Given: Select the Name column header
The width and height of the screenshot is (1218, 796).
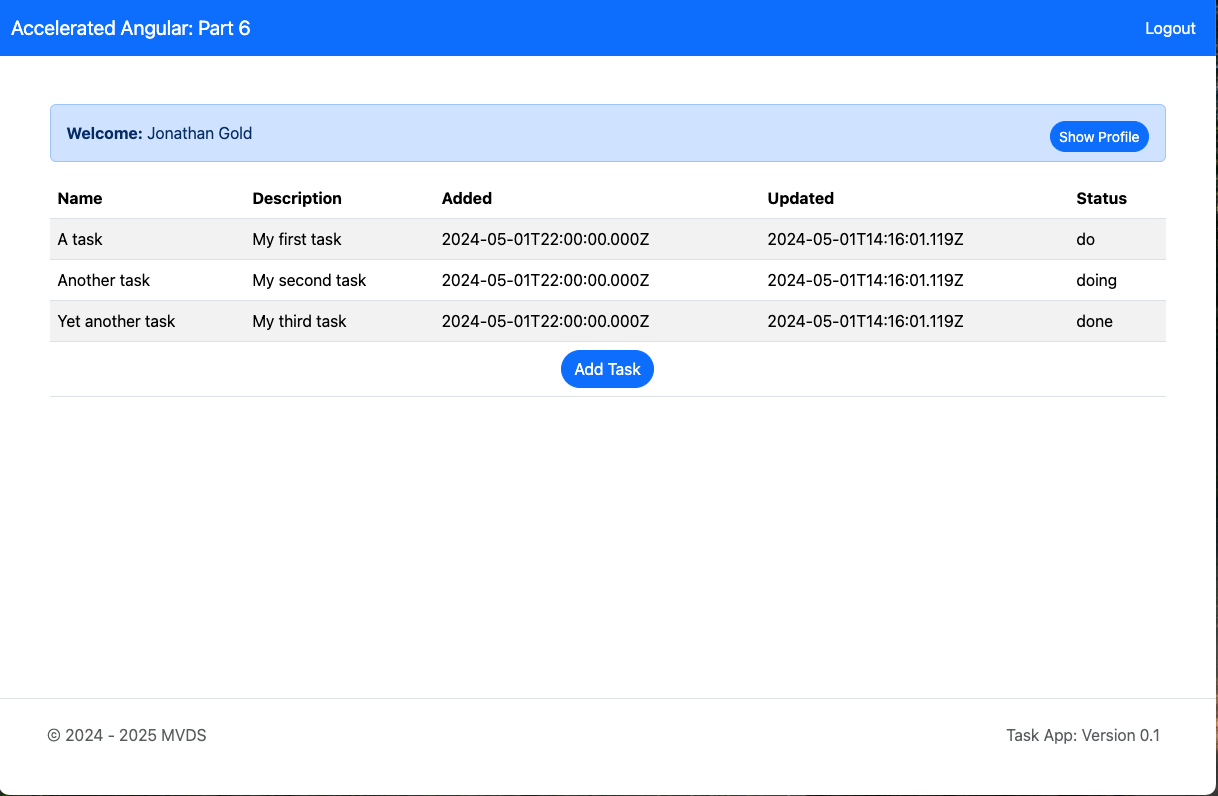Looking at the screenshot, I should coord(80,198).
